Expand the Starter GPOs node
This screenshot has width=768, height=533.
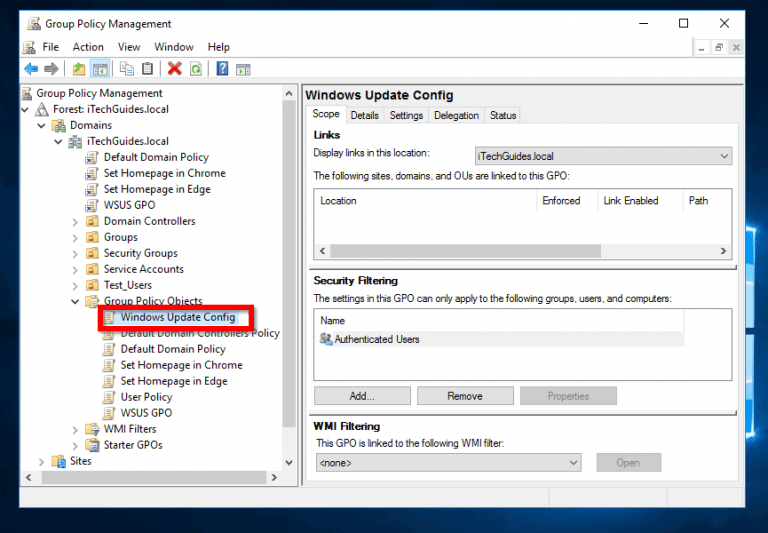click(x=75, y=446)
